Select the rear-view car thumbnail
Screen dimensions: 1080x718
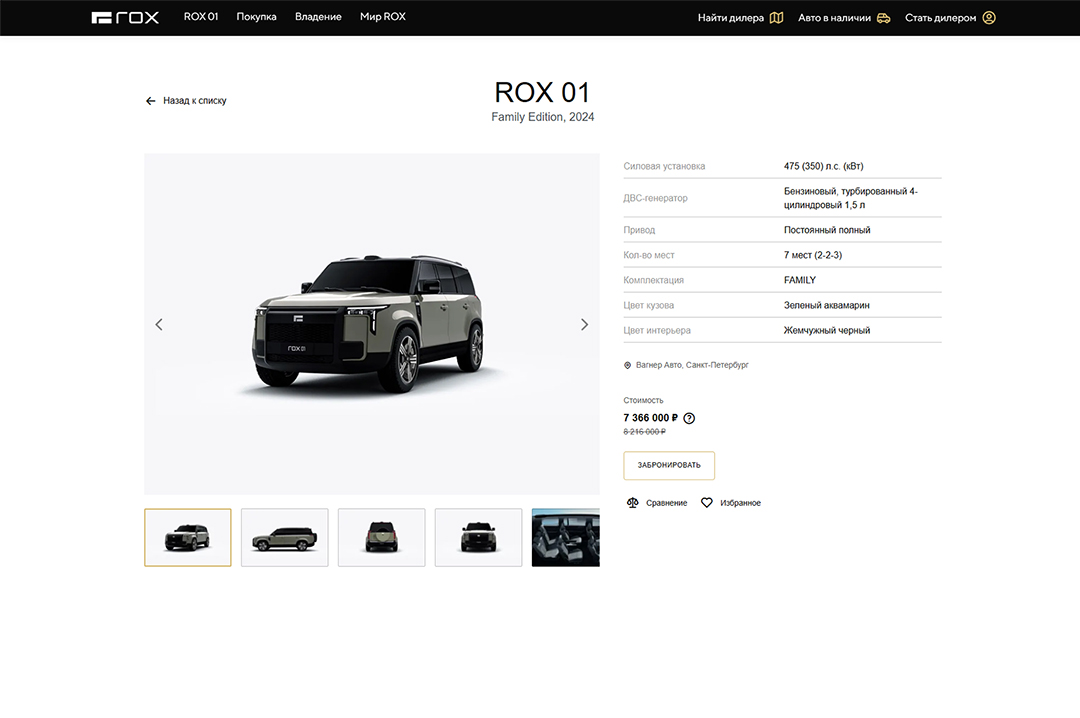381,538
